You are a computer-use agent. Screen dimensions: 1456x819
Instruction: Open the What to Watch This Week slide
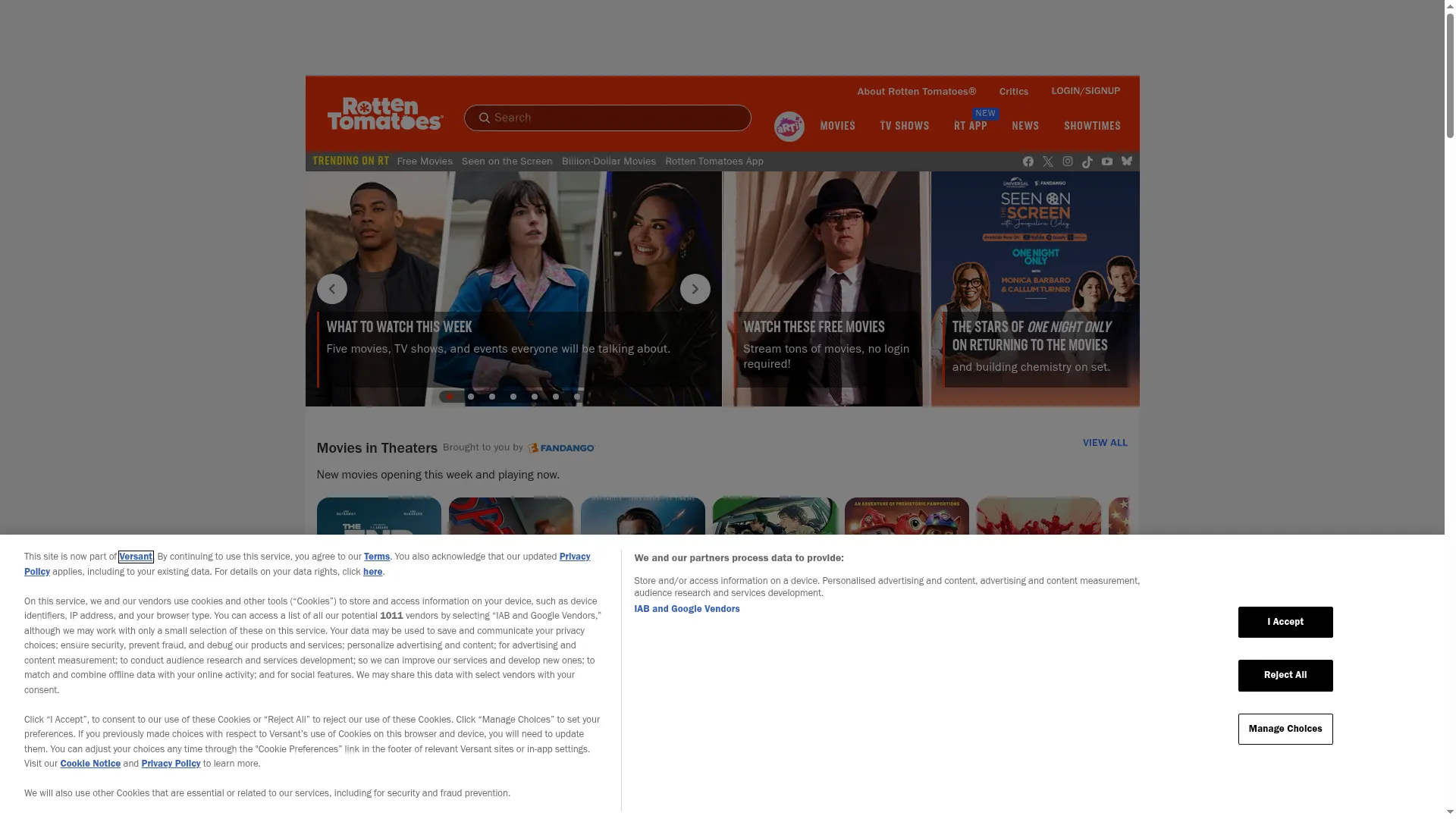[513, 289]
